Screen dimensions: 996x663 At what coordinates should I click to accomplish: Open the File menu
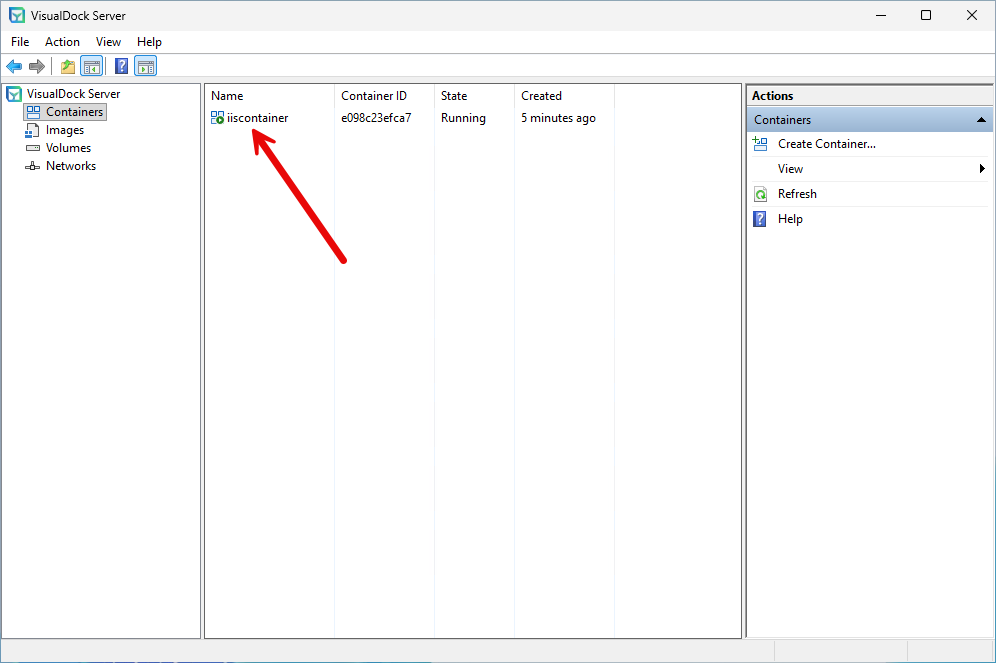20,42
